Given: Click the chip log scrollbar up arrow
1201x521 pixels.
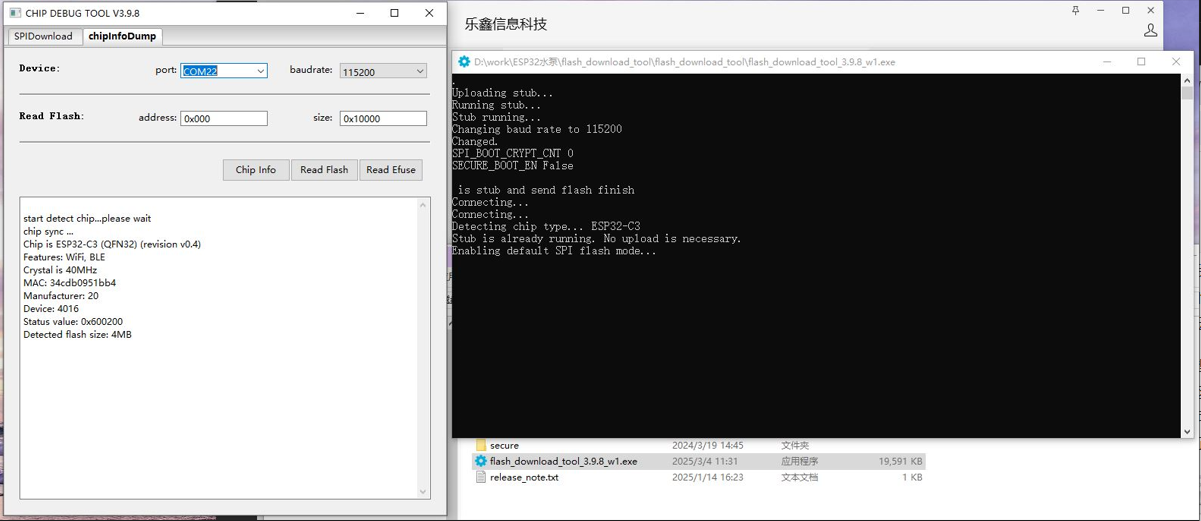Looking at the screenshot, I should tap(422, 204).
